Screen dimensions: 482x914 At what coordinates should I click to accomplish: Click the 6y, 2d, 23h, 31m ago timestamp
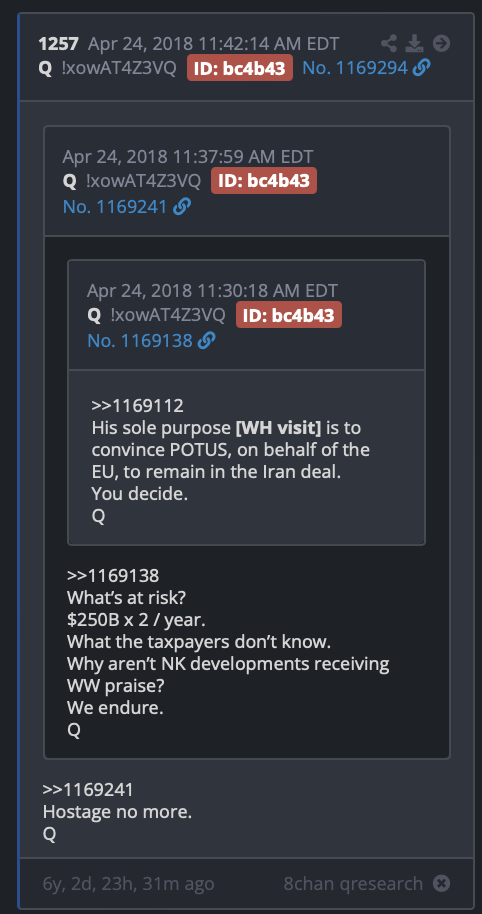(128, 884)
